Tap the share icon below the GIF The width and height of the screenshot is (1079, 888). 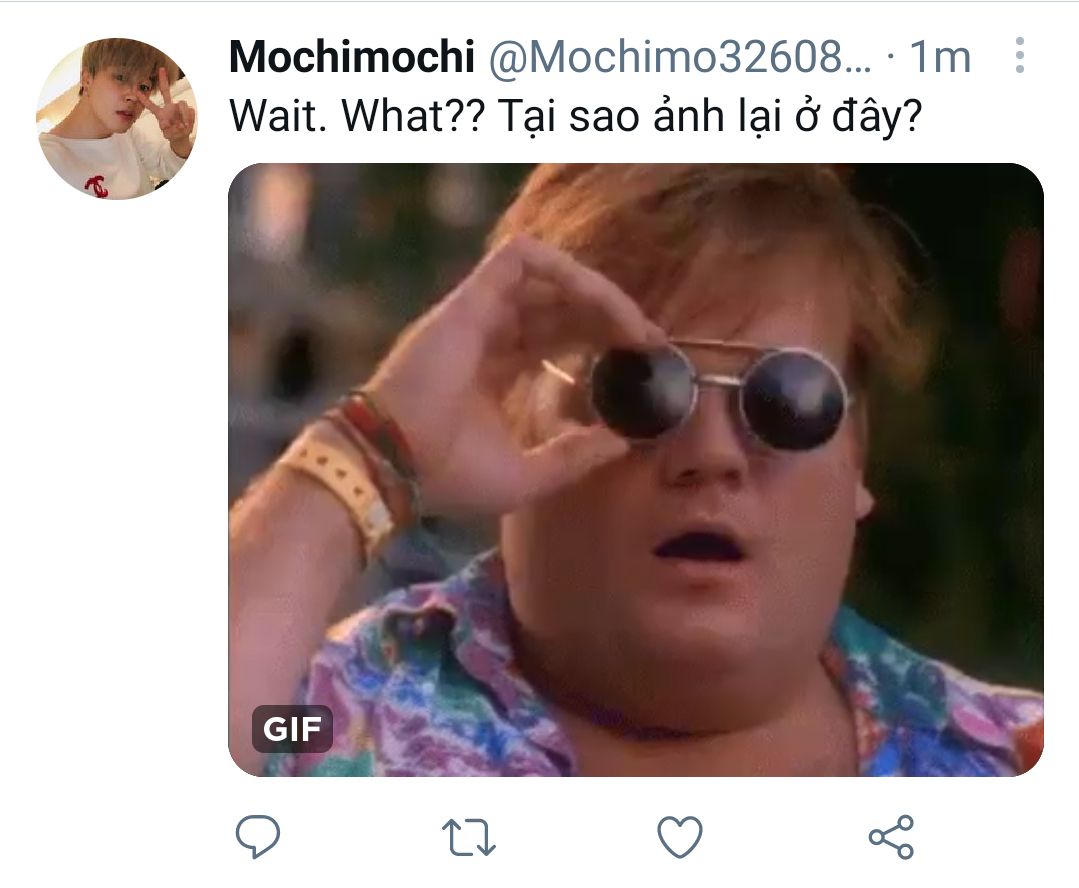891,836
